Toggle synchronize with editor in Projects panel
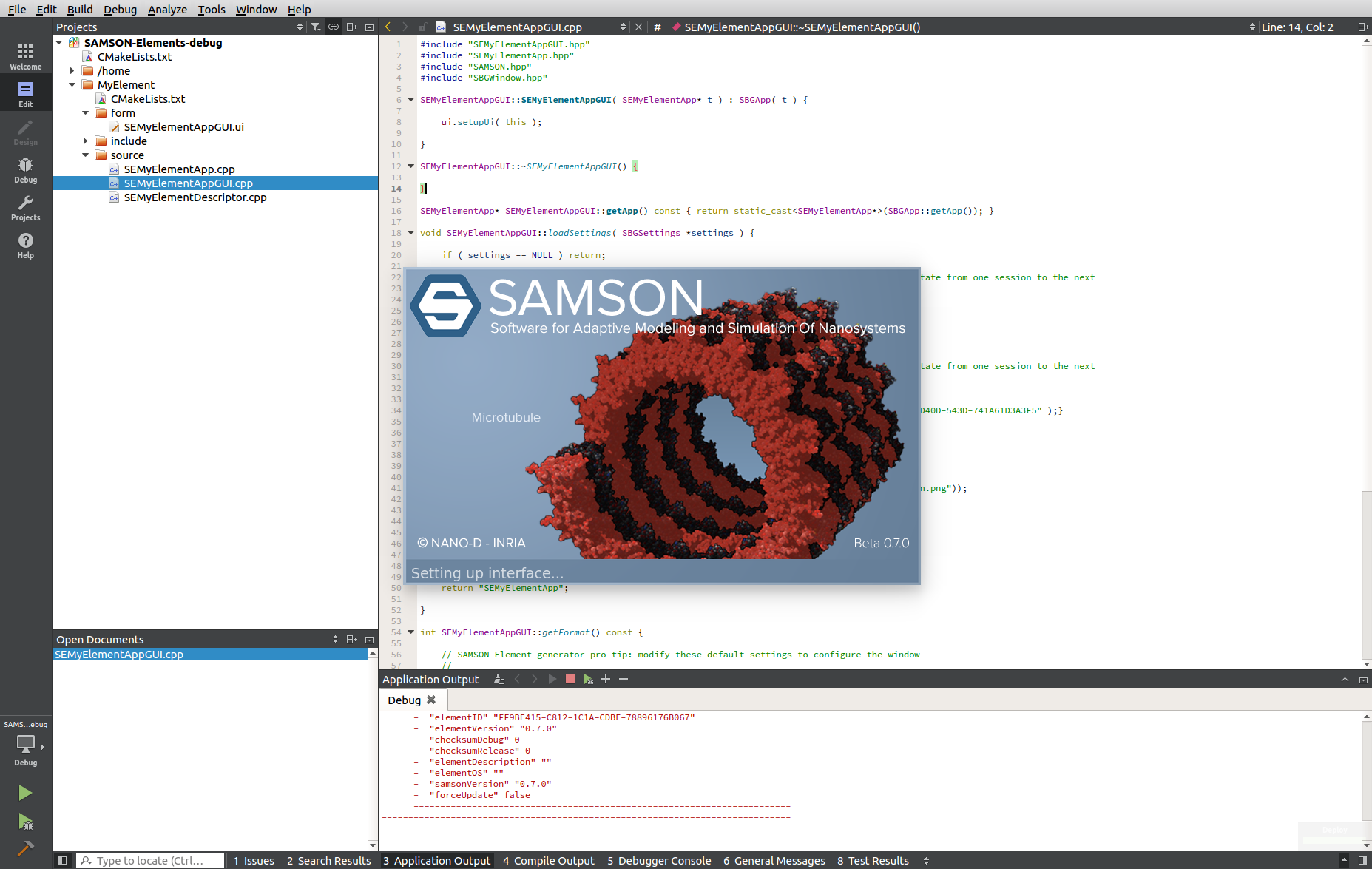The height and width of the screenshot is (869, 1372). 333,27
